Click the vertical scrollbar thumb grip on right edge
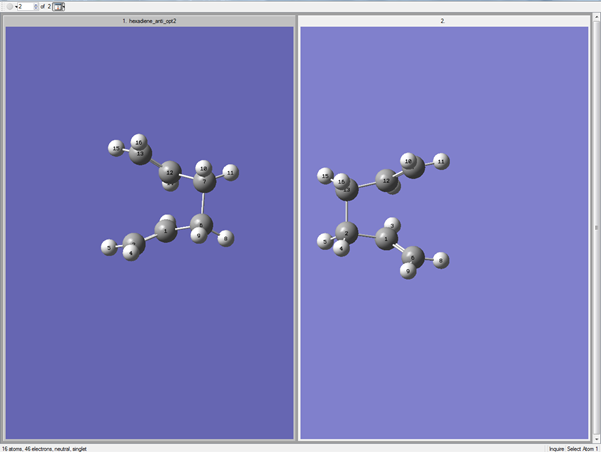 click(x=596, y=228)
